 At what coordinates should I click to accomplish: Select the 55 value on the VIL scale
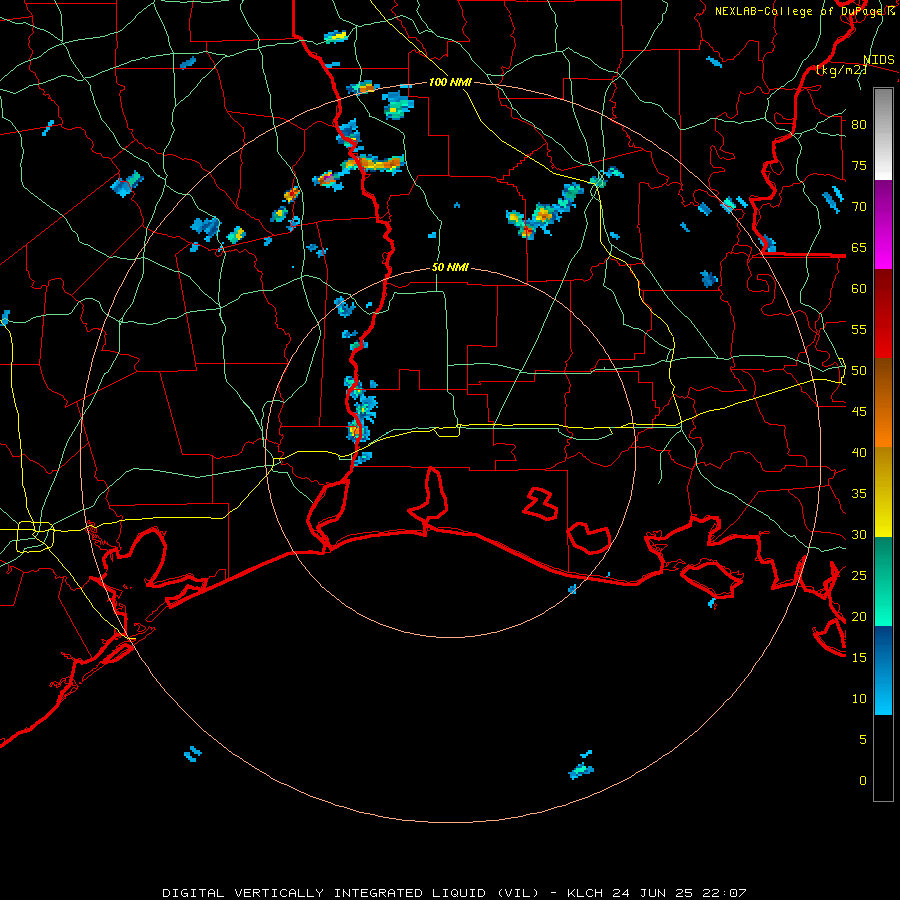pyautogui.click(x=859, y=329)
